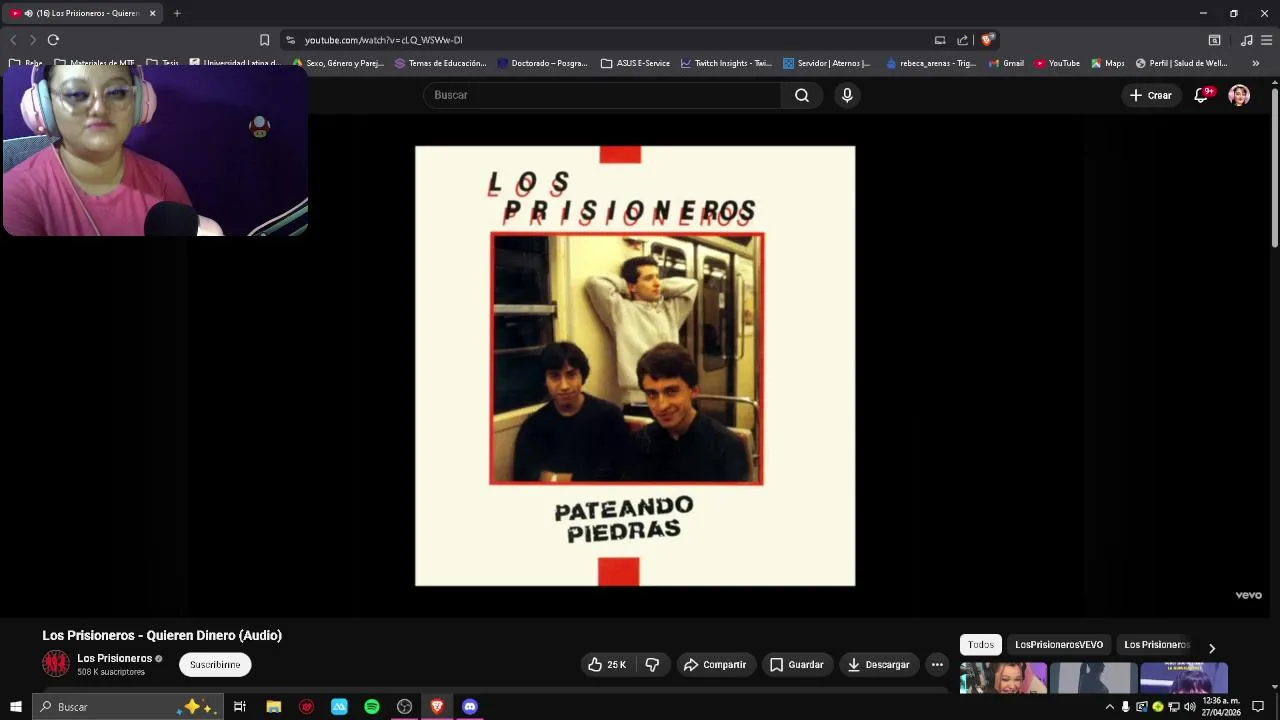Open the ASUS E-Service bookmark folder
This screenshot has height=720, width=1280.
635,63
